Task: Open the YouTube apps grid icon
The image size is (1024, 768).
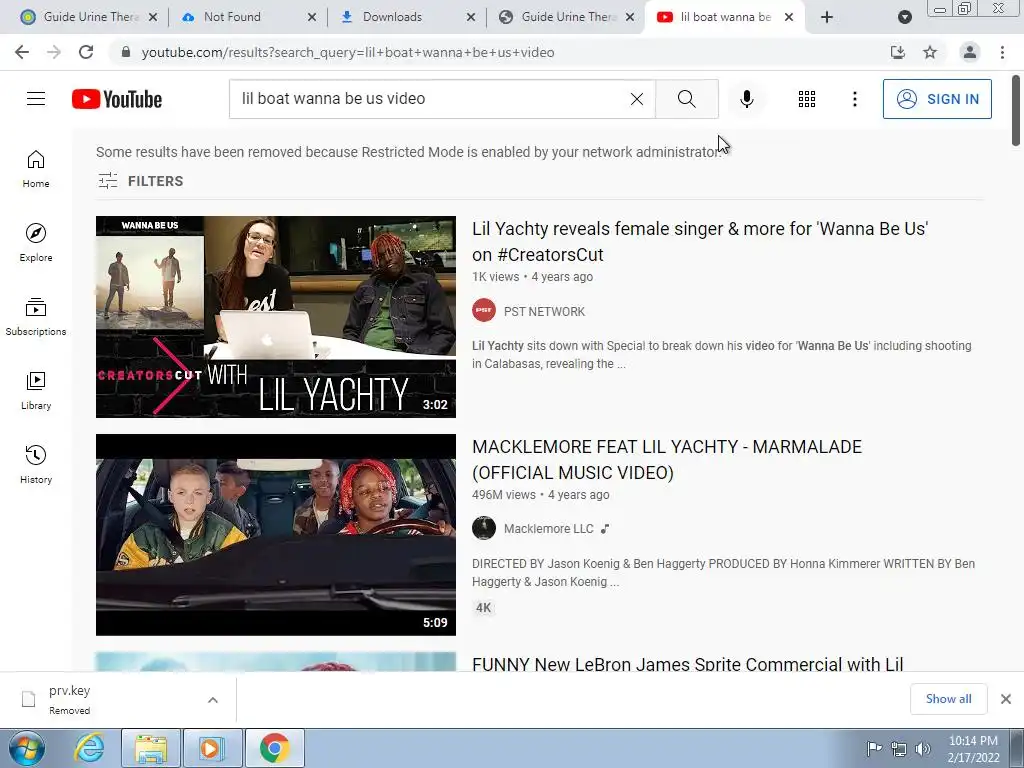Action: click(x=807, y=99)
